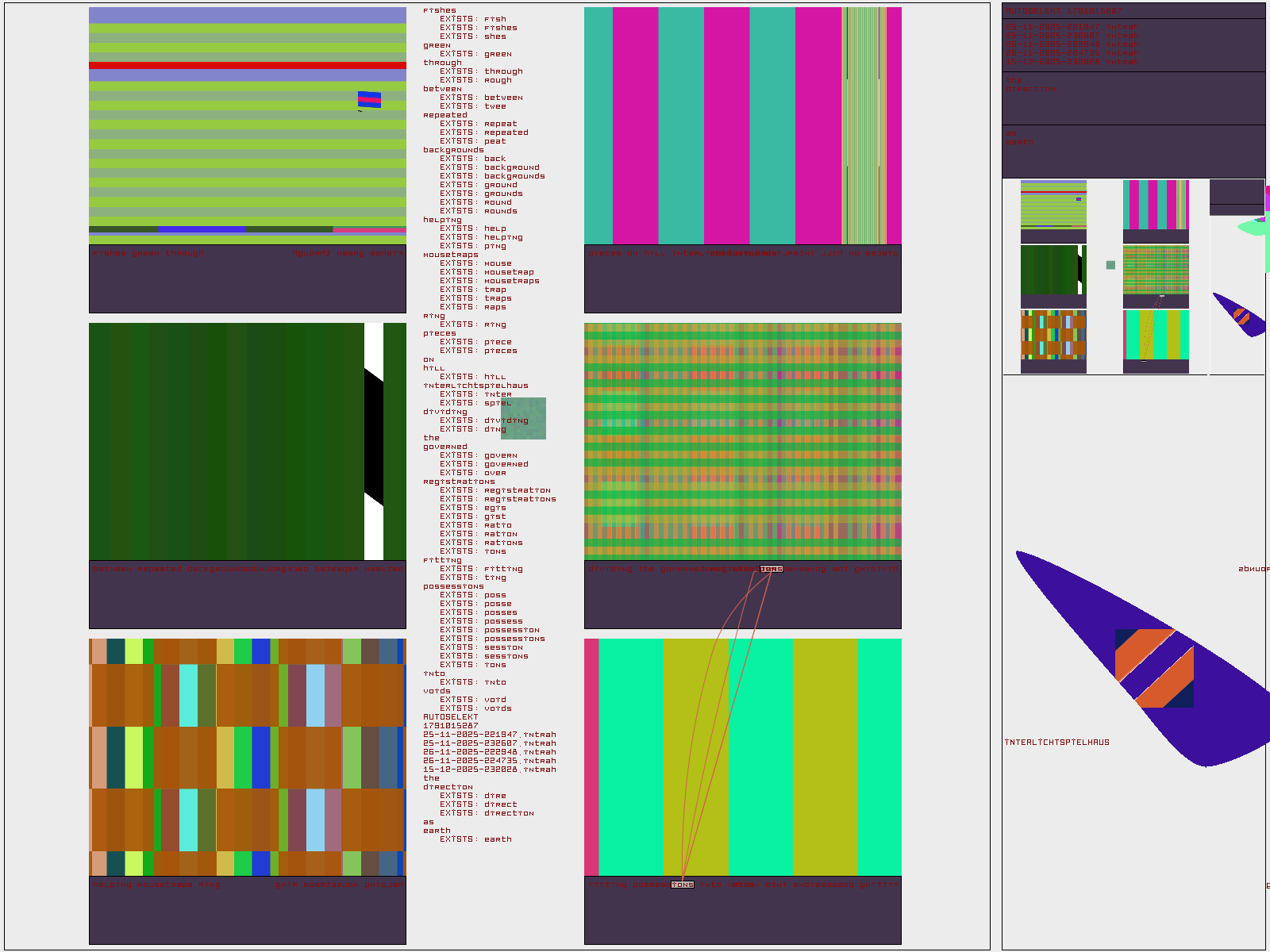
Task: Open the plaid pattern thumbnail
Action: (1156, 270)
